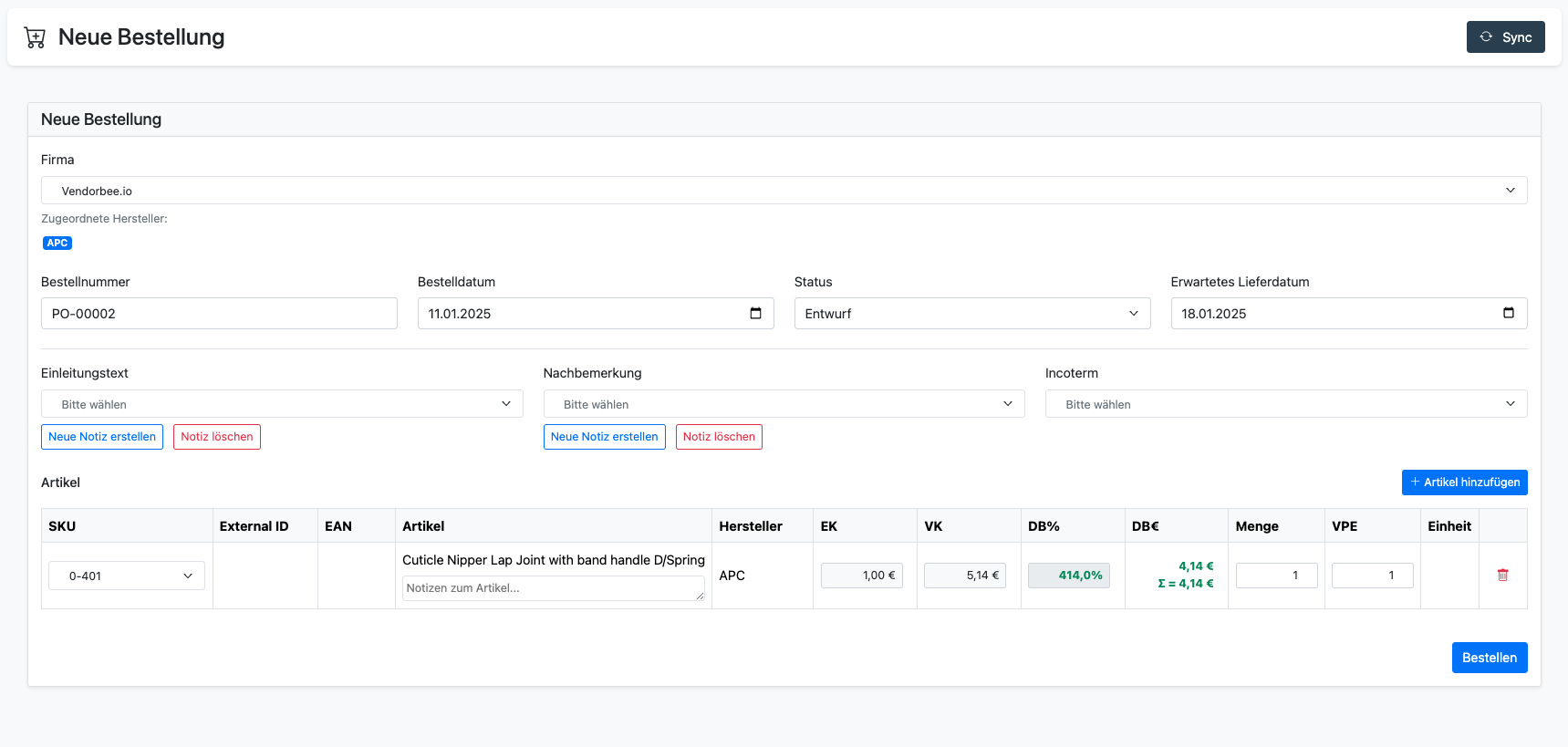This screenshot has width=1568, height=747.
Task: Click Notiz löschen under Nachbemerkung
Action: 719,437
